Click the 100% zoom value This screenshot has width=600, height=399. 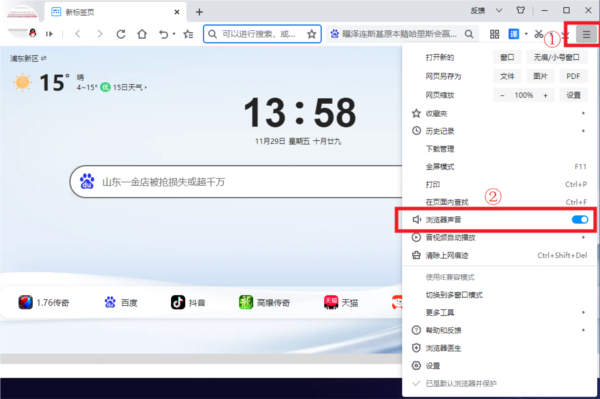coord(523,95)
